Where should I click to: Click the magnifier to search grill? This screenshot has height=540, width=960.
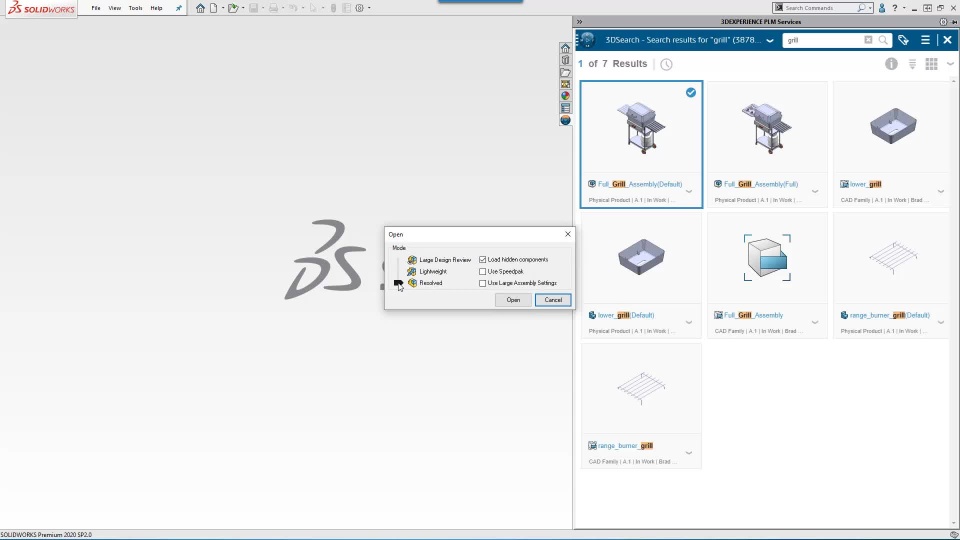tap(883, 40)
